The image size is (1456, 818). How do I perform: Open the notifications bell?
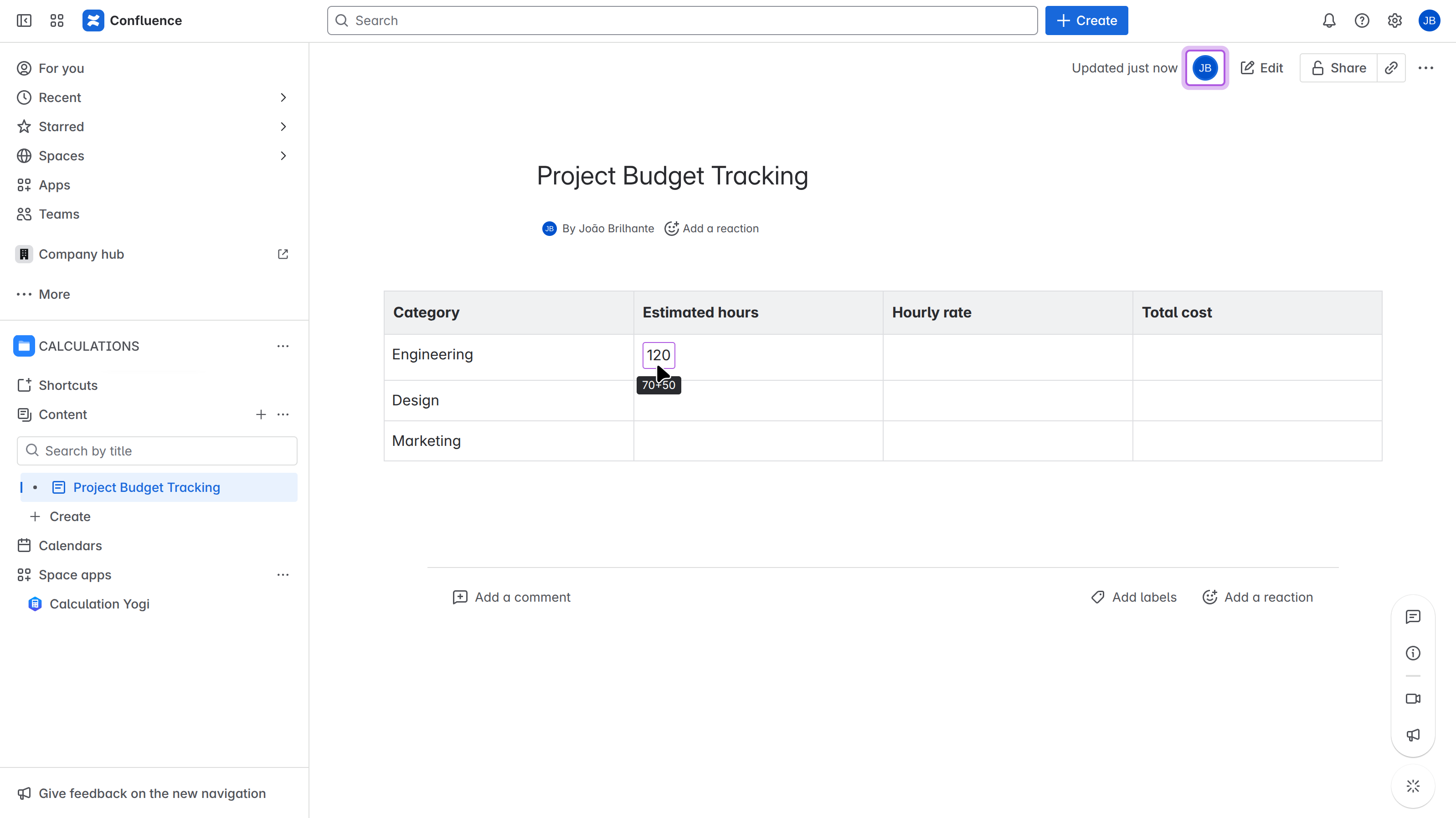(x=1329, y=21)
